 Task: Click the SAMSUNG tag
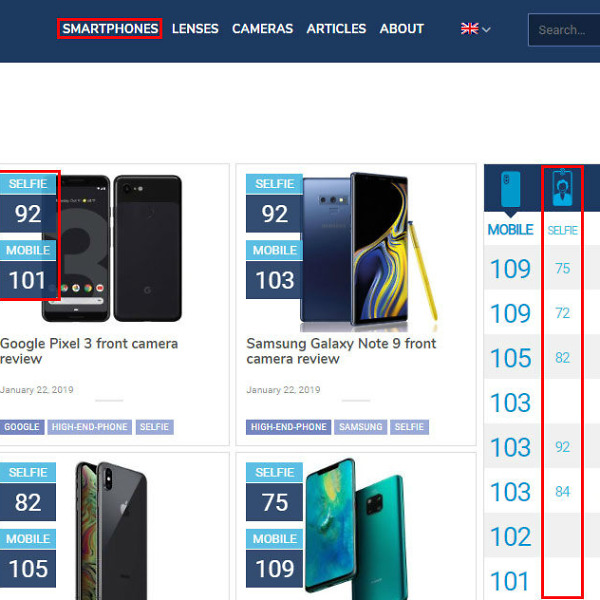click(x=360, y=427)
